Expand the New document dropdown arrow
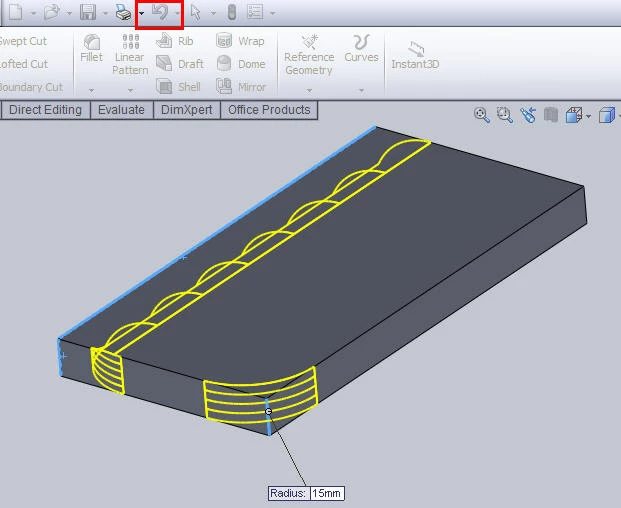This screenshot has width=621, height=508. click(34, 13)
